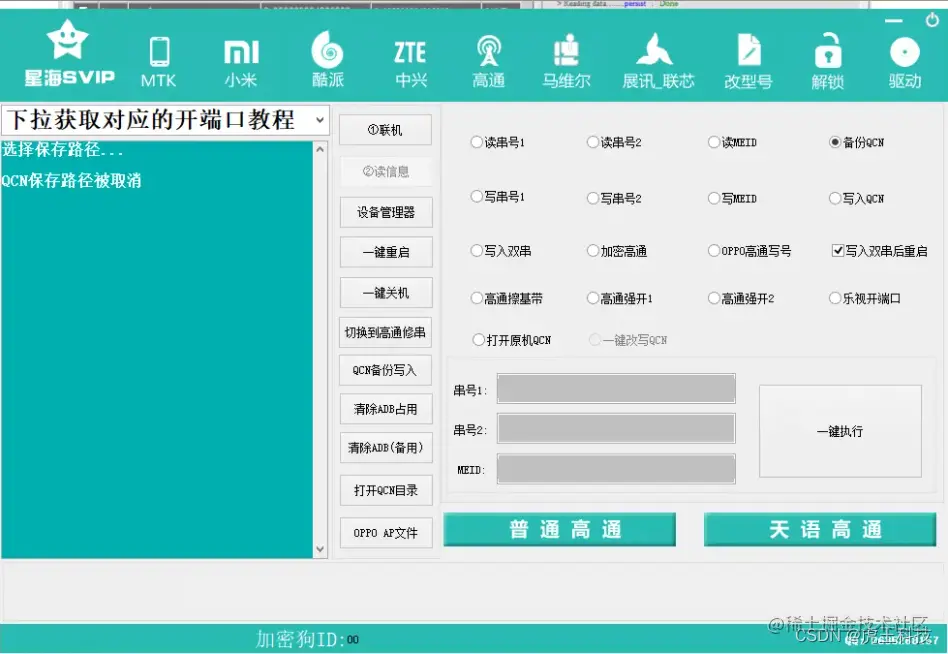Viewport: 948px width, 654px height.
Task: Open the 展讯_联芯 section
Action: [656, 58]
